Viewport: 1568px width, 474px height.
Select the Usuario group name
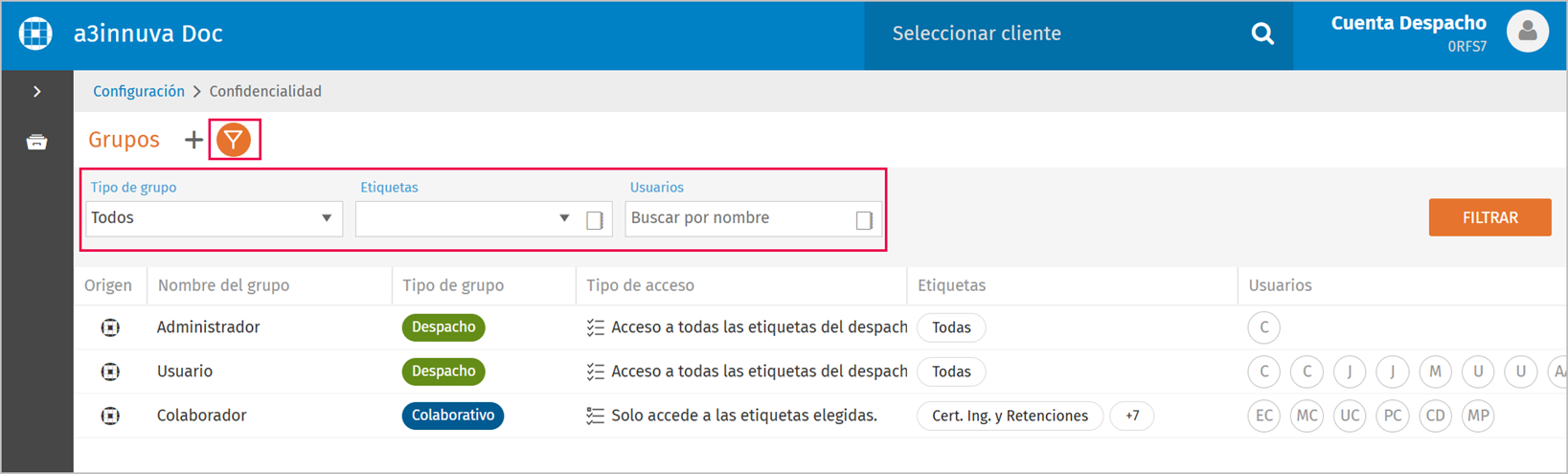185,372
